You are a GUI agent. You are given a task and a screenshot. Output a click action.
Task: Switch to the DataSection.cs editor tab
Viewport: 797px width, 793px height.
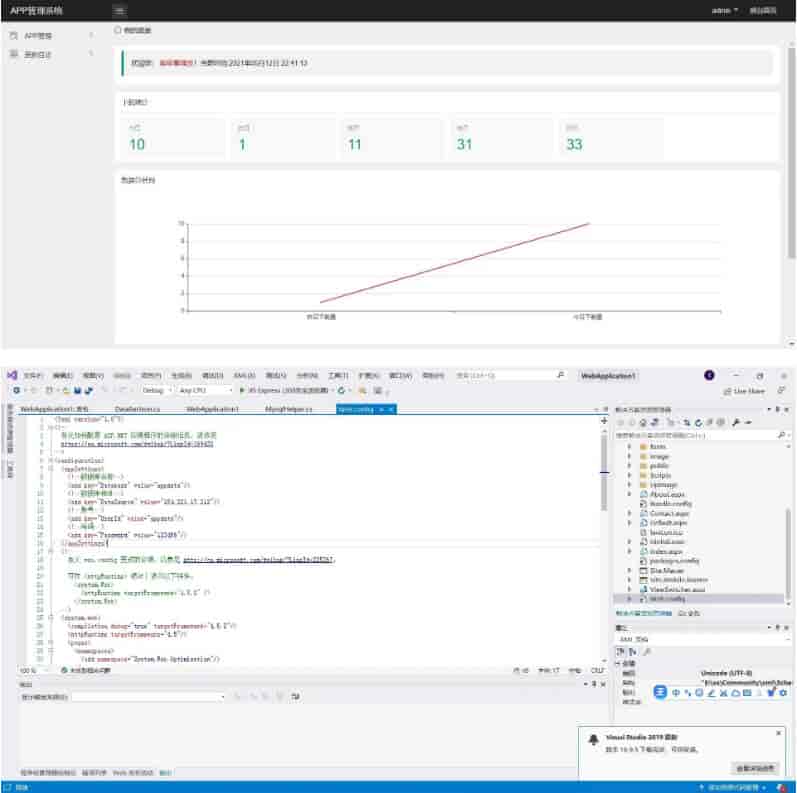137,409
